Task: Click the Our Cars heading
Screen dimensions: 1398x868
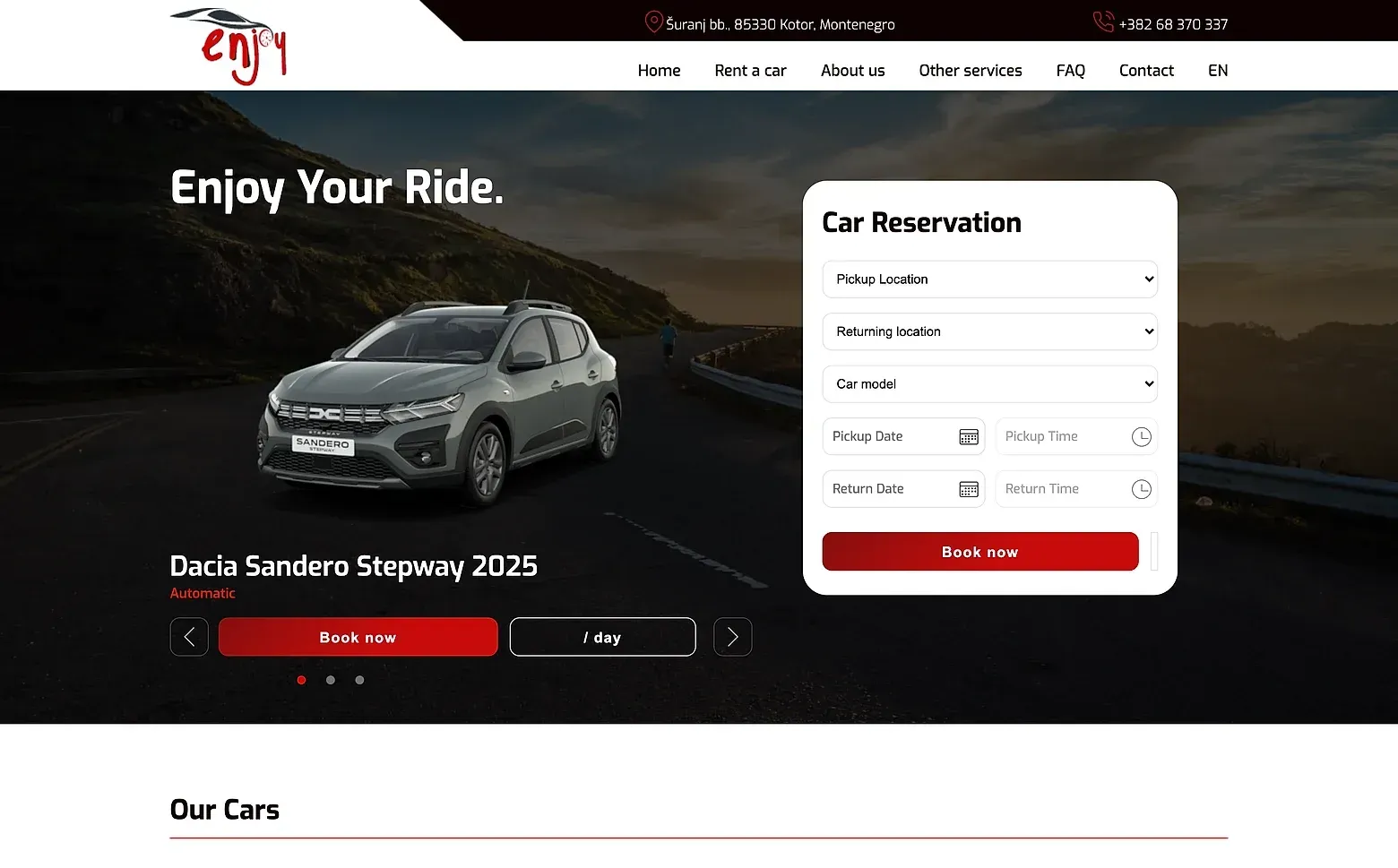Action: pyautogui.click(x=225, y=810)
